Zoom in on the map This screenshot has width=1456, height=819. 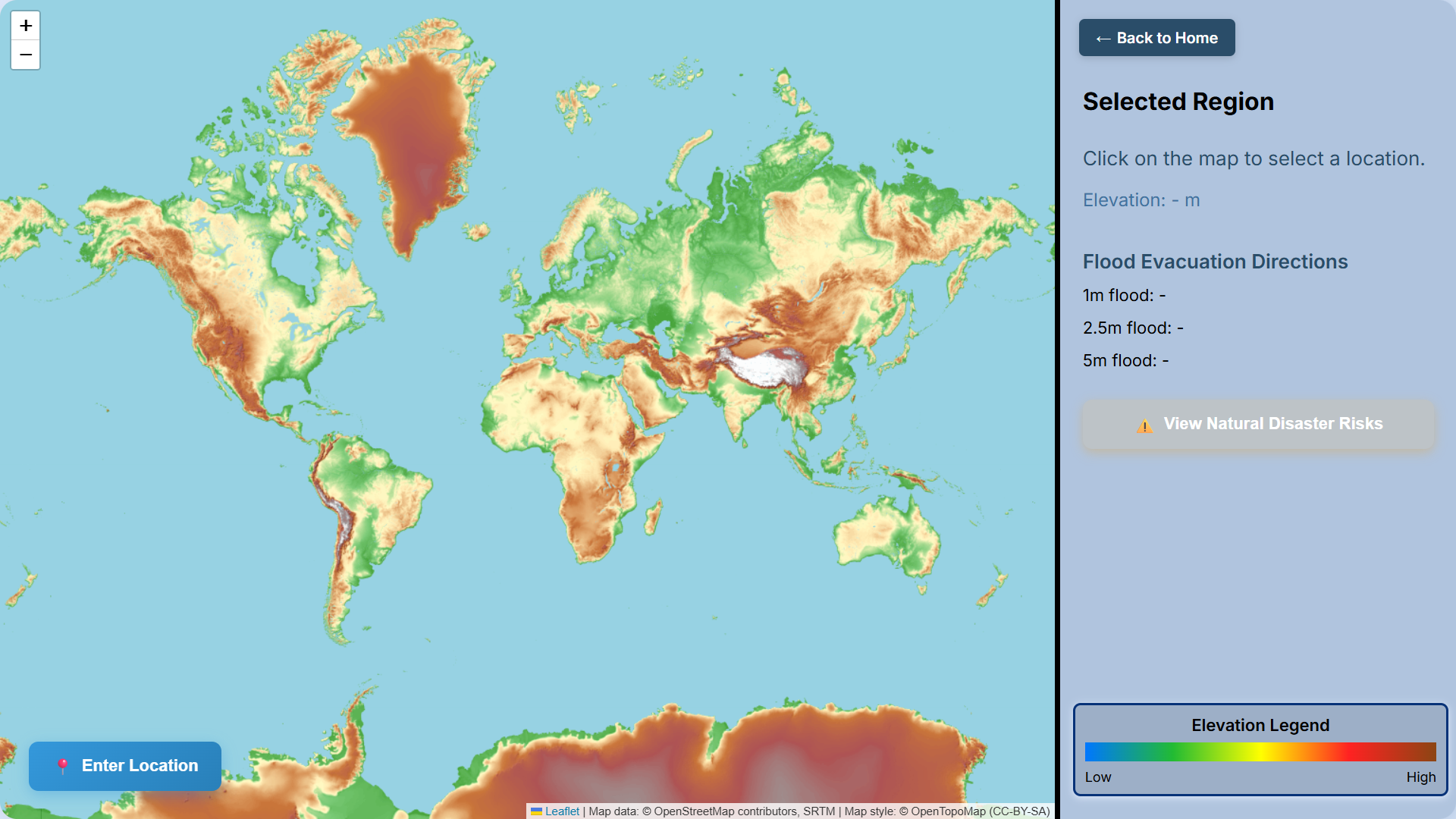pyautogui.click(x=25, y=26)
